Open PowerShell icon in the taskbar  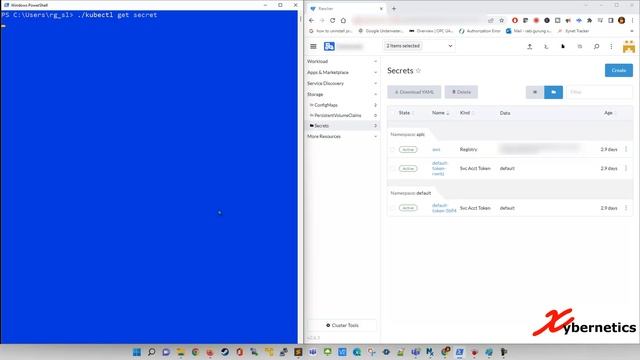[460, 352]
